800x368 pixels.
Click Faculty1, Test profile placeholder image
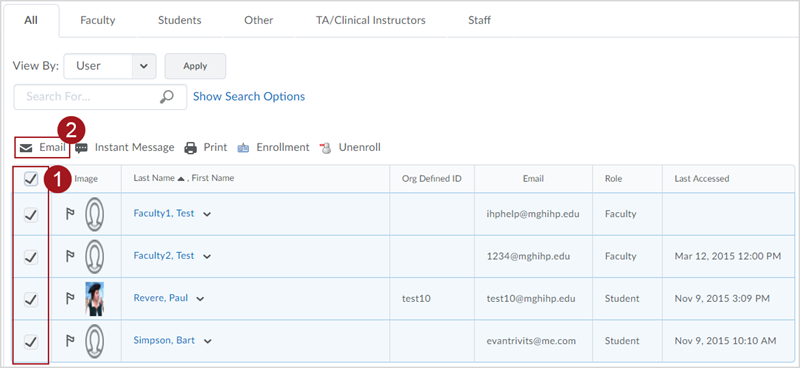[x=94, y=214]
